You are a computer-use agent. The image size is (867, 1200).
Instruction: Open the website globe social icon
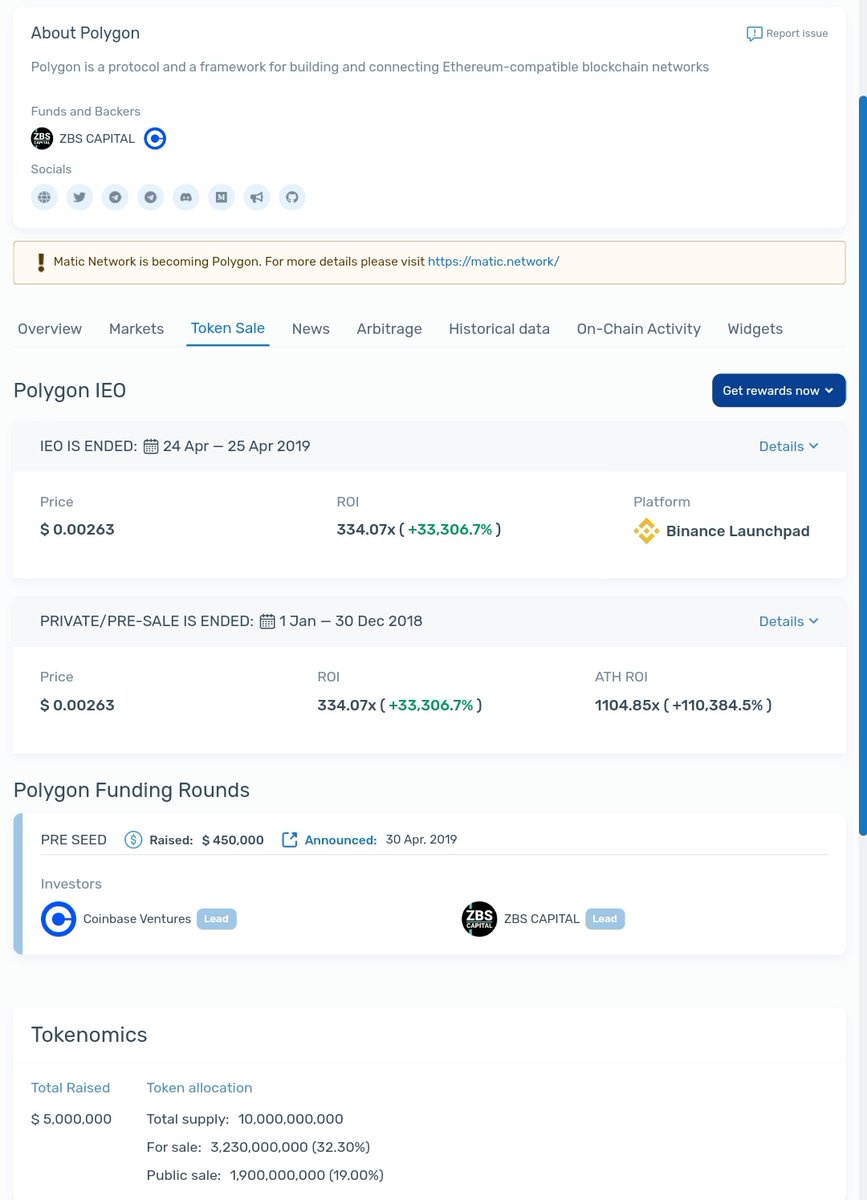point(44,197)
